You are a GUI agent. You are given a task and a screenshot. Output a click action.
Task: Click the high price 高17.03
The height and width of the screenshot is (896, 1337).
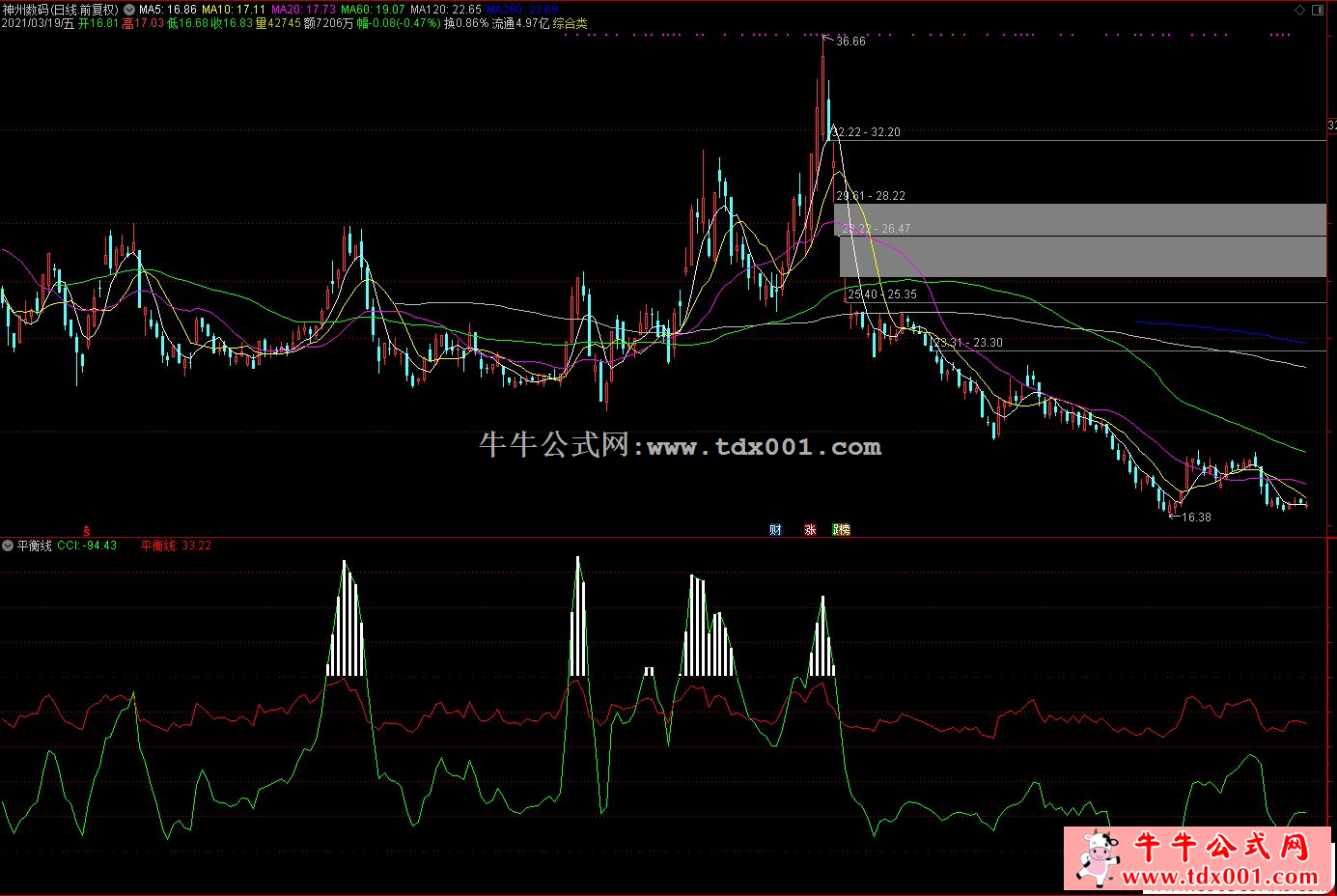(x=143, y=23)
